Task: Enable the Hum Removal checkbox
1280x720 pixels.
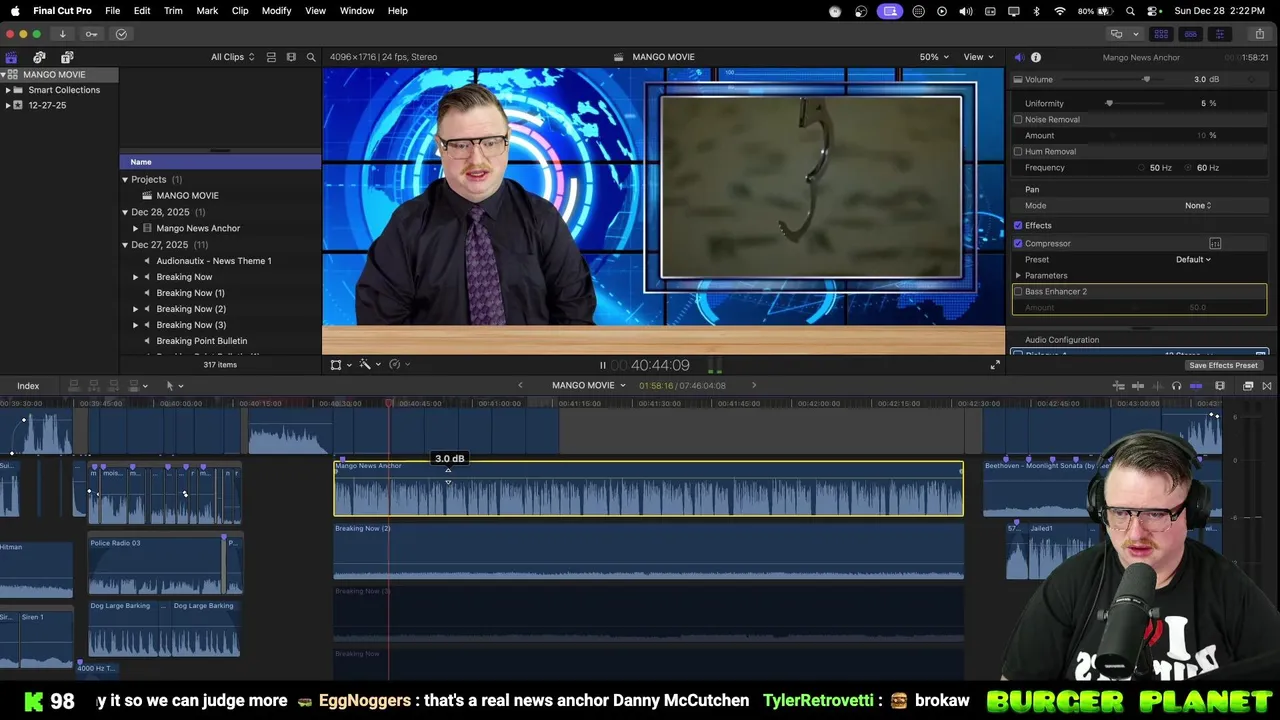Action: [1018, 151]
